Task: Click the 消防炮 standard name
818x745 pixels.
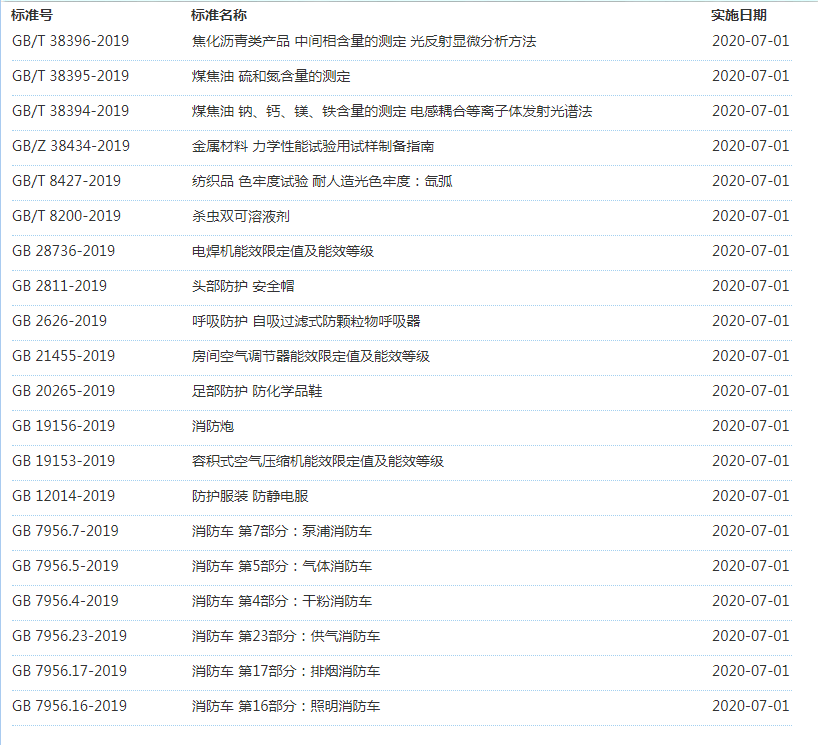Action: pos(212,426)
